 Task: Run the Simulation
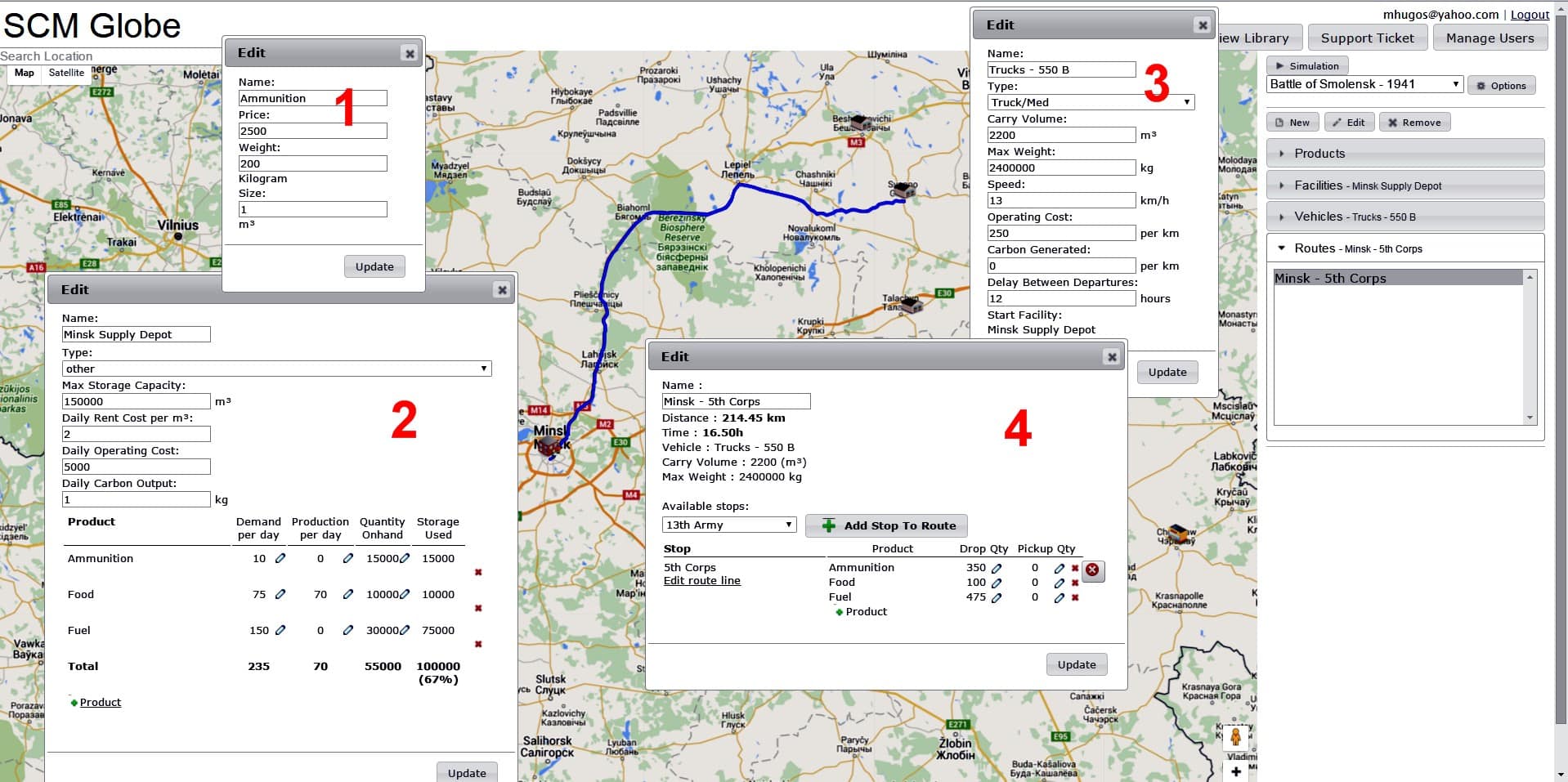click(1307, 65)
